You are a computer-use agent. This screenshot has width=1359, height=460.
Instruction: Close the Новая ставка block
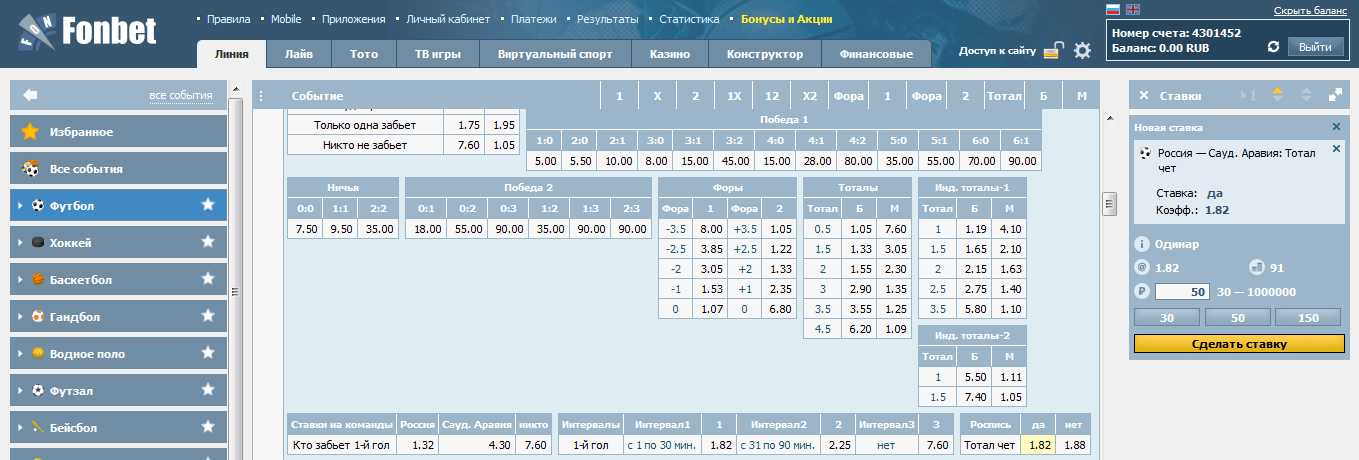[x=1336, y=127]
